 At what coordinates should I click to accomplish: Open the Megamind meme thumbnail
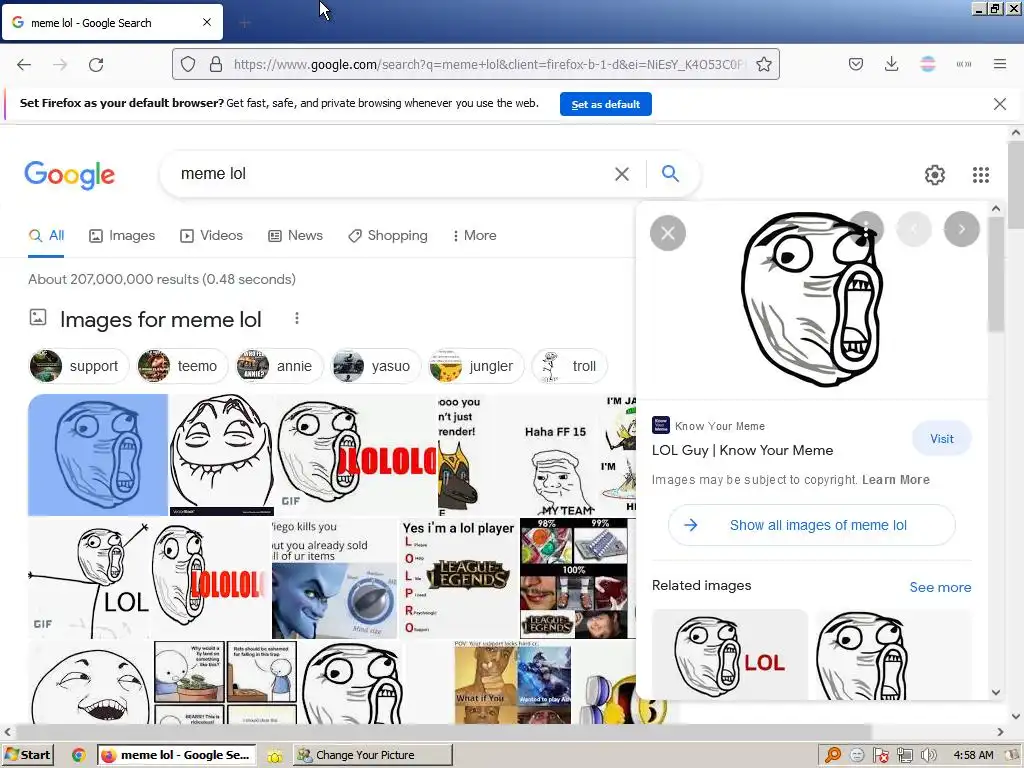334,578
